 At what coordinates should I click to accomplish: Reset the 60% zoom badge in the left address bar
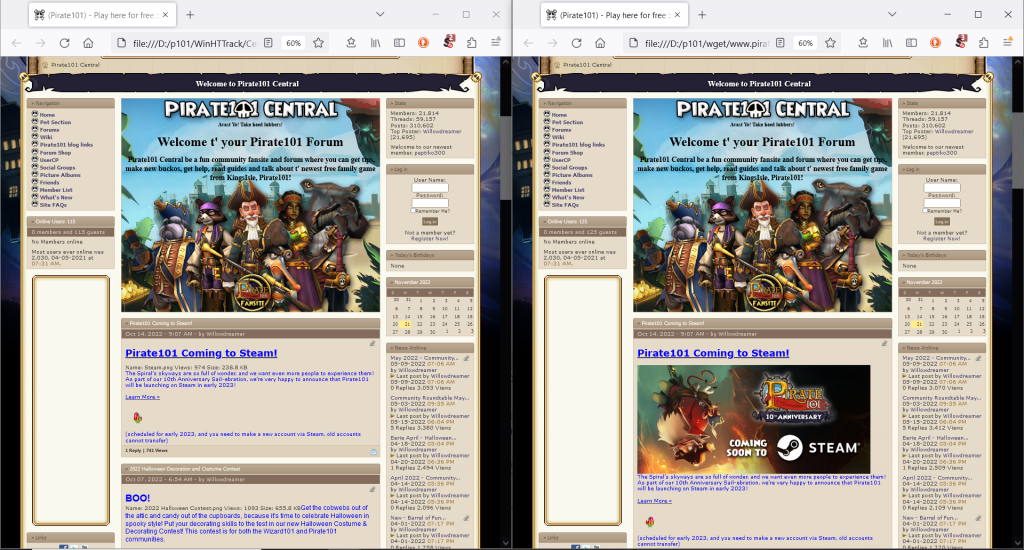[293, 43]
